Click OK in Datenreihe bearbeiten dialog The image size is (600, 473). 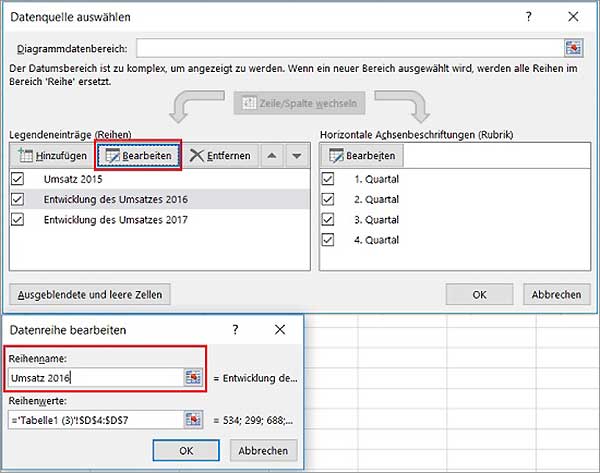click(x=186, y=450)
